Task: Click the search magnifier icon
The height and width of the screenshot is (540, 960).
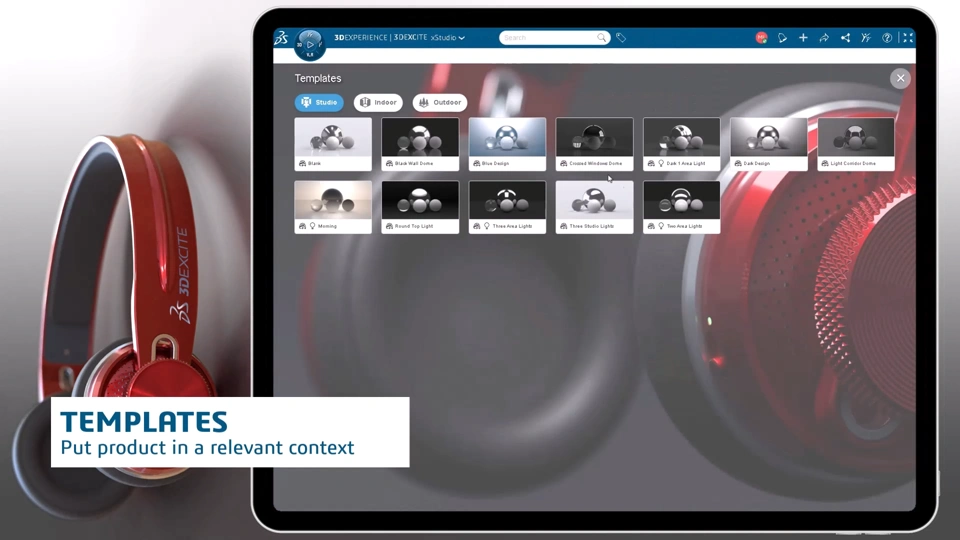Action: coord(602,37)
